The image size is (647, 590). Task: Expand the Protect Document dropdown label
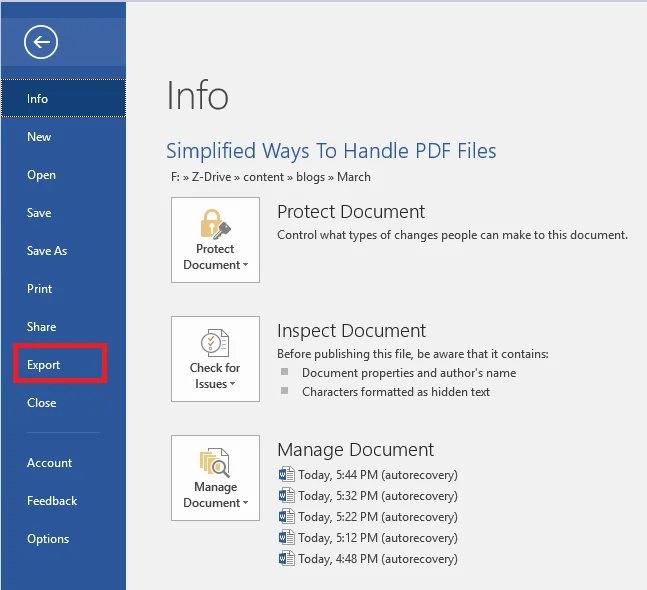[x=215, y=258]
